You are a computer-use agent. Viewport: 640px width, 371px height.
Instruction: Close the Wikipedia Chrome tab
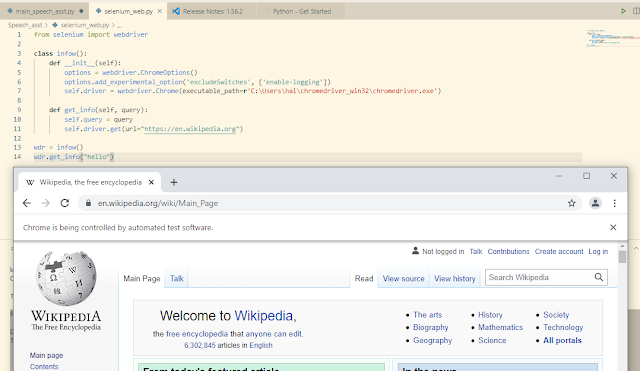tap(151, 182)
